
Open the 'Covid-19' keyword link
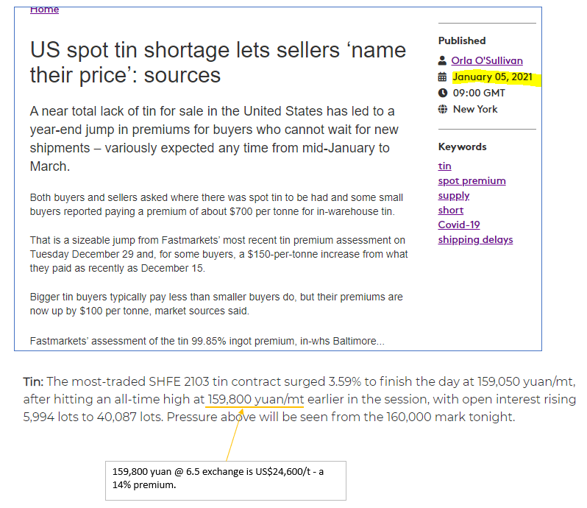pos(459,225)
